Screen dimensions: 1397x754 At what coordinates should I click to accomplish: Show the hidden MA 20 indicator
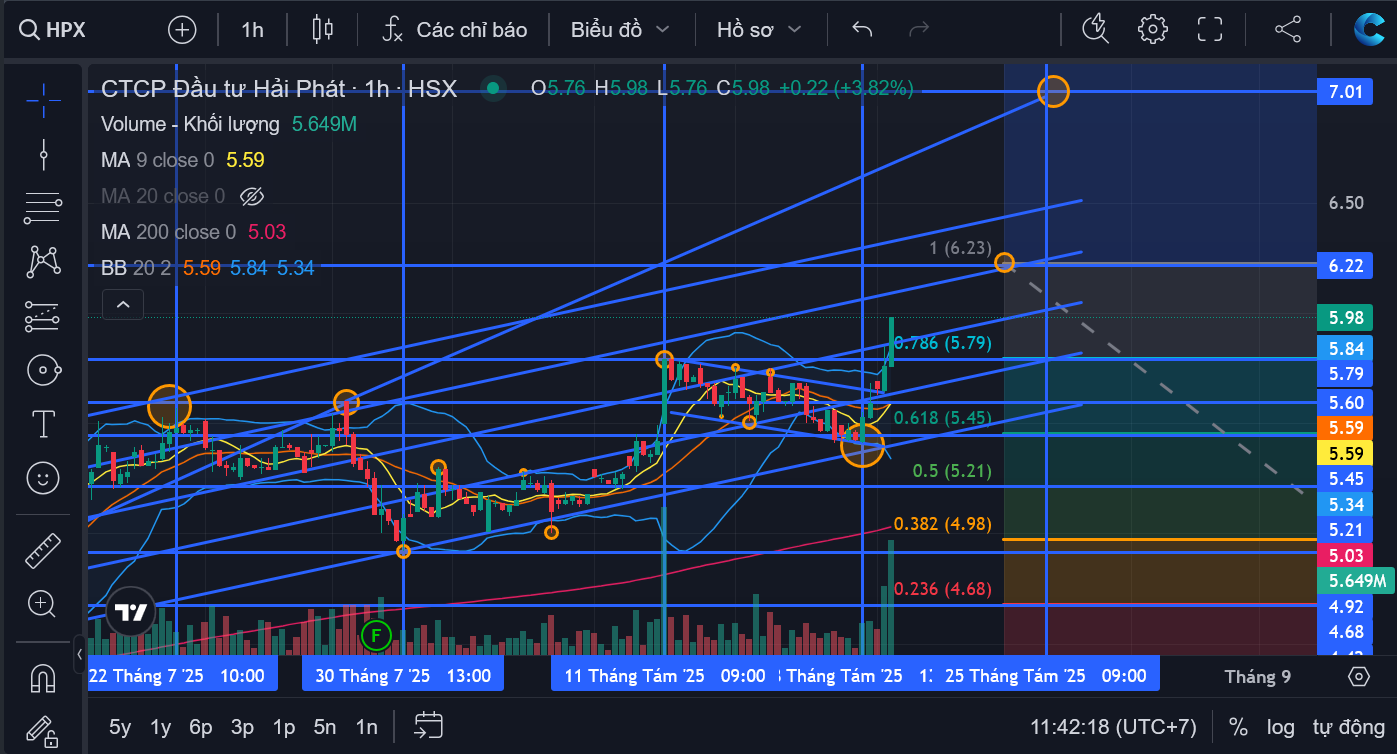252,196
